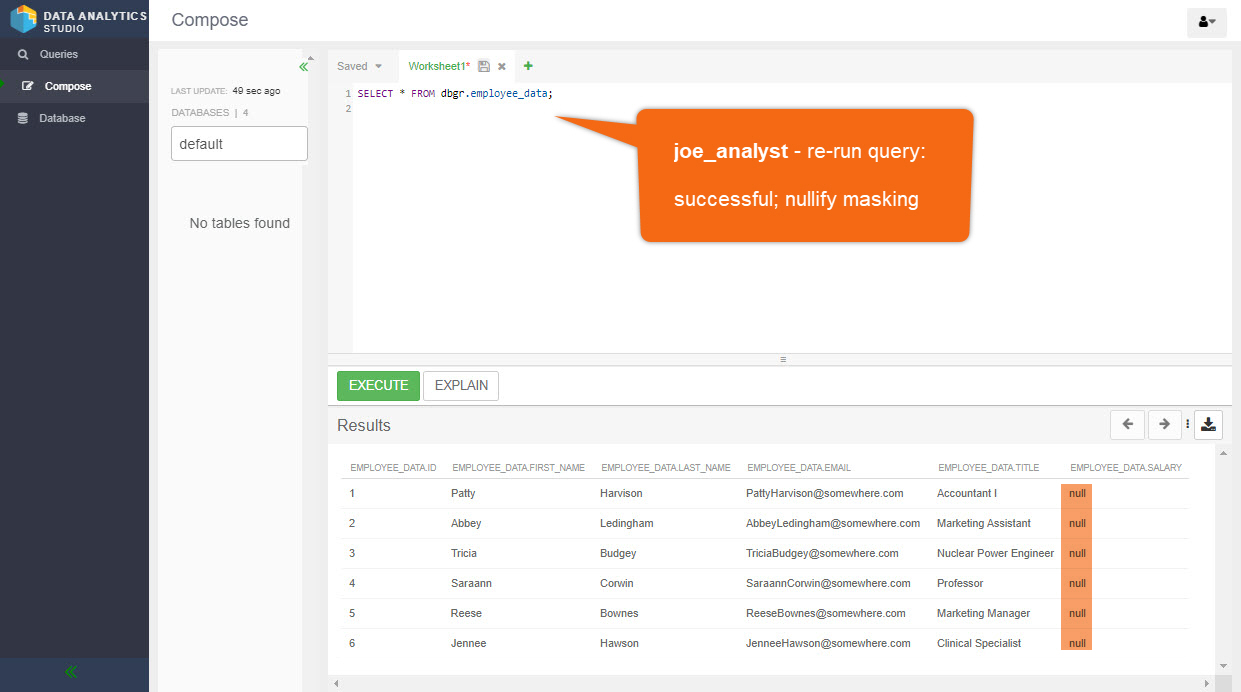The image size is (1241, 692).
Task: Expand the Saved queries dropdown
Action: coord(360,67)
